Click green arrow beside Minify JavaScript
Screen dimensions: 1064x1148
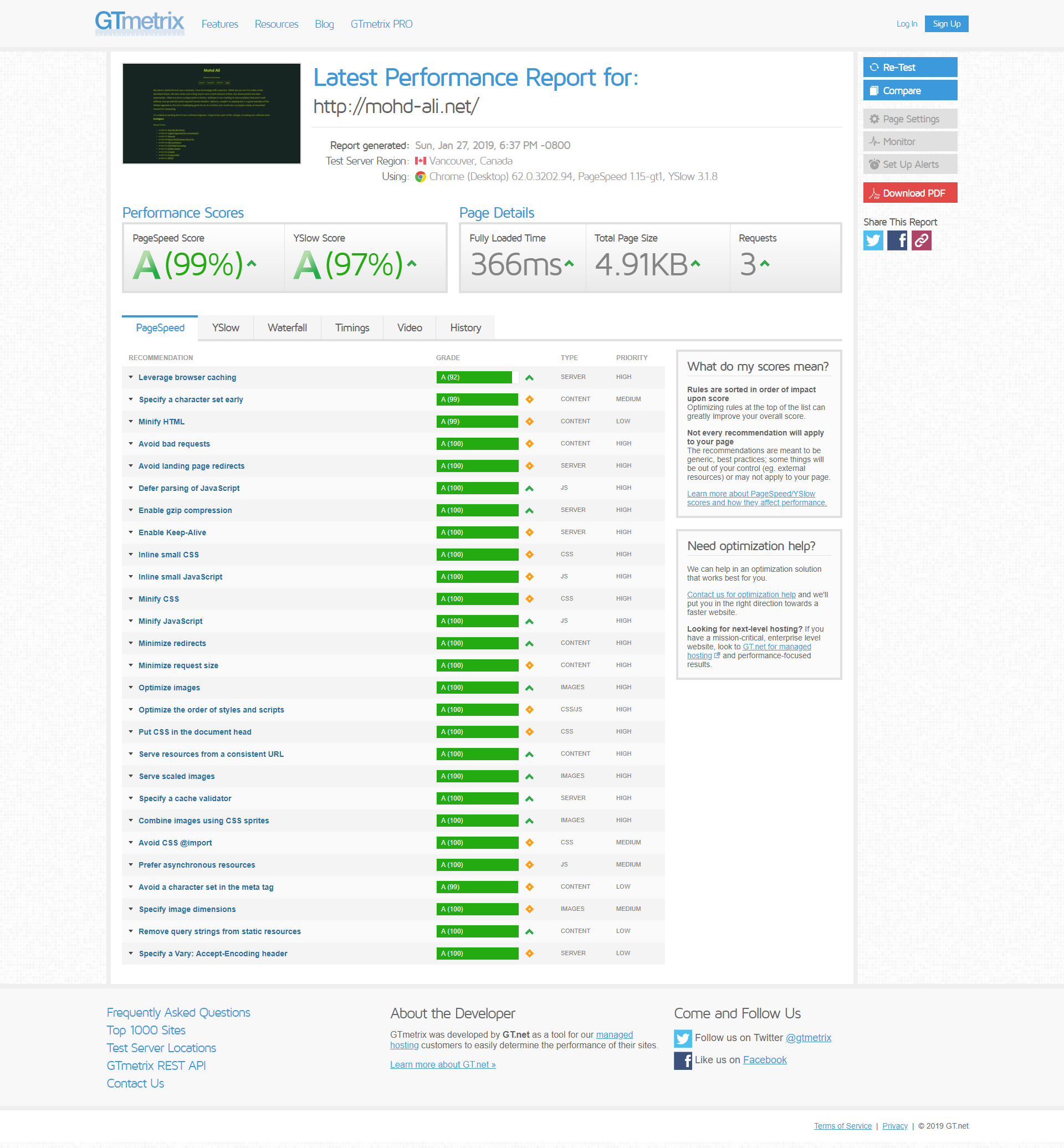[x=529, y=621]
